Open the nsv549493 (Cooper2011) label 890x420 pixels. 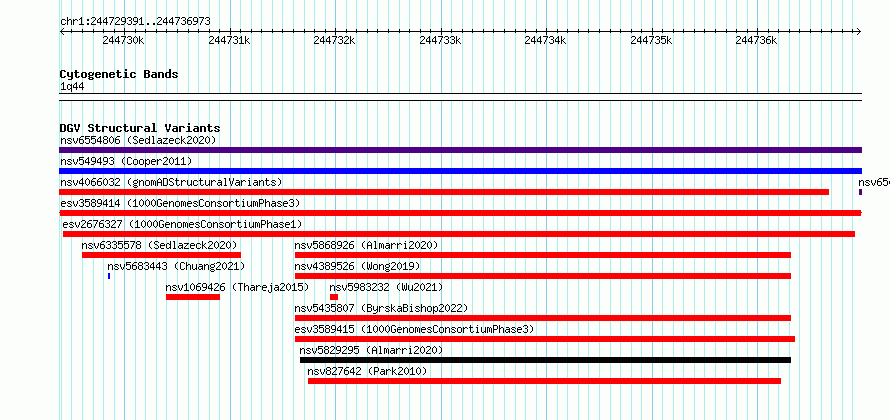(126, 161)
